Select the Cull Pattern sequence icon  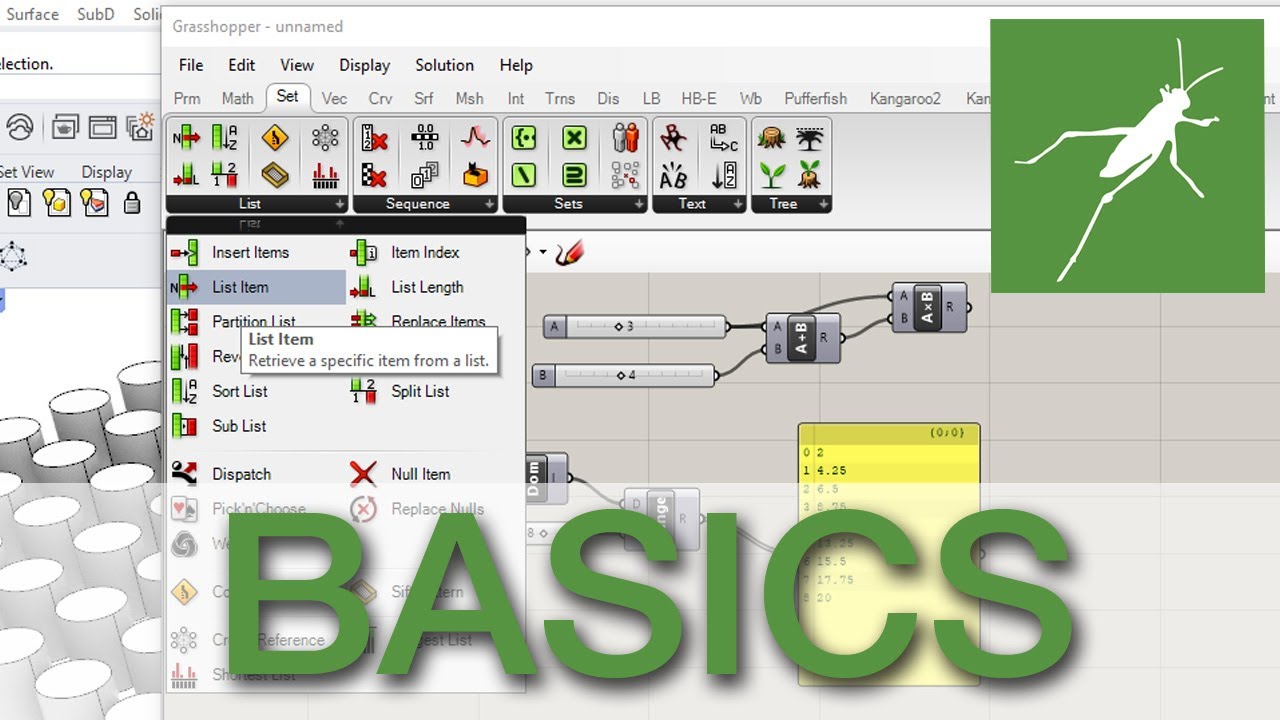point(374,175)
